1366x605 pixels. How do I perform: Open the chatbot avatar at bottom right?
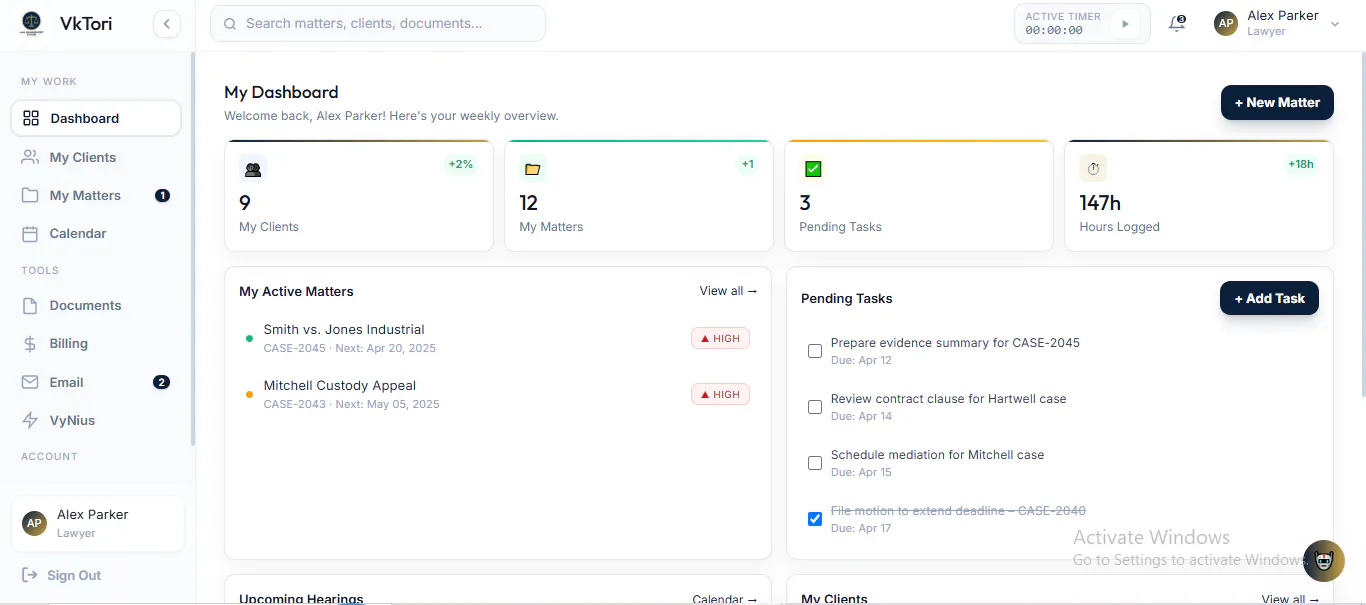1324,561
